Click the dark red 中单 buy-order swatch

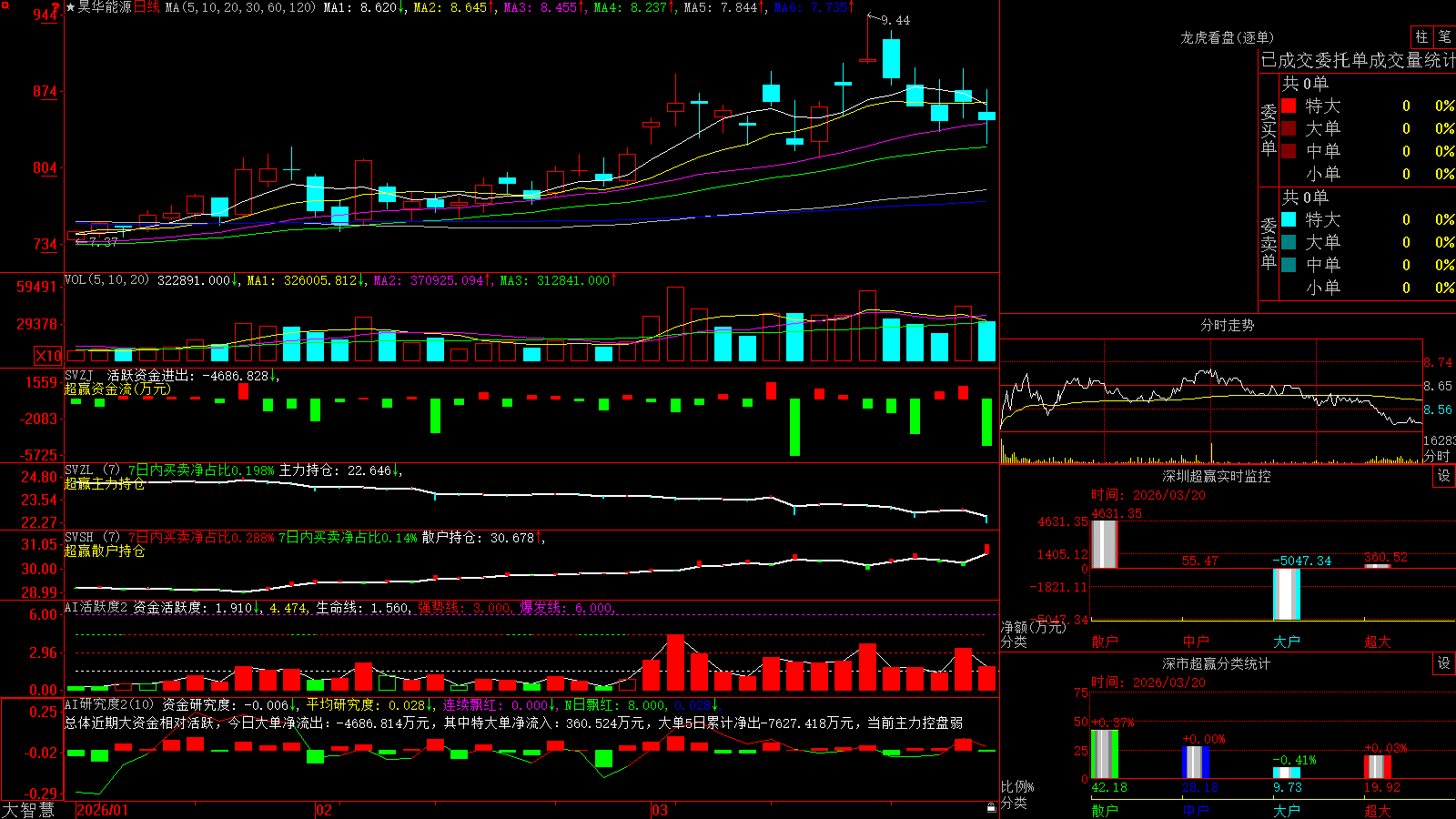1289,151
